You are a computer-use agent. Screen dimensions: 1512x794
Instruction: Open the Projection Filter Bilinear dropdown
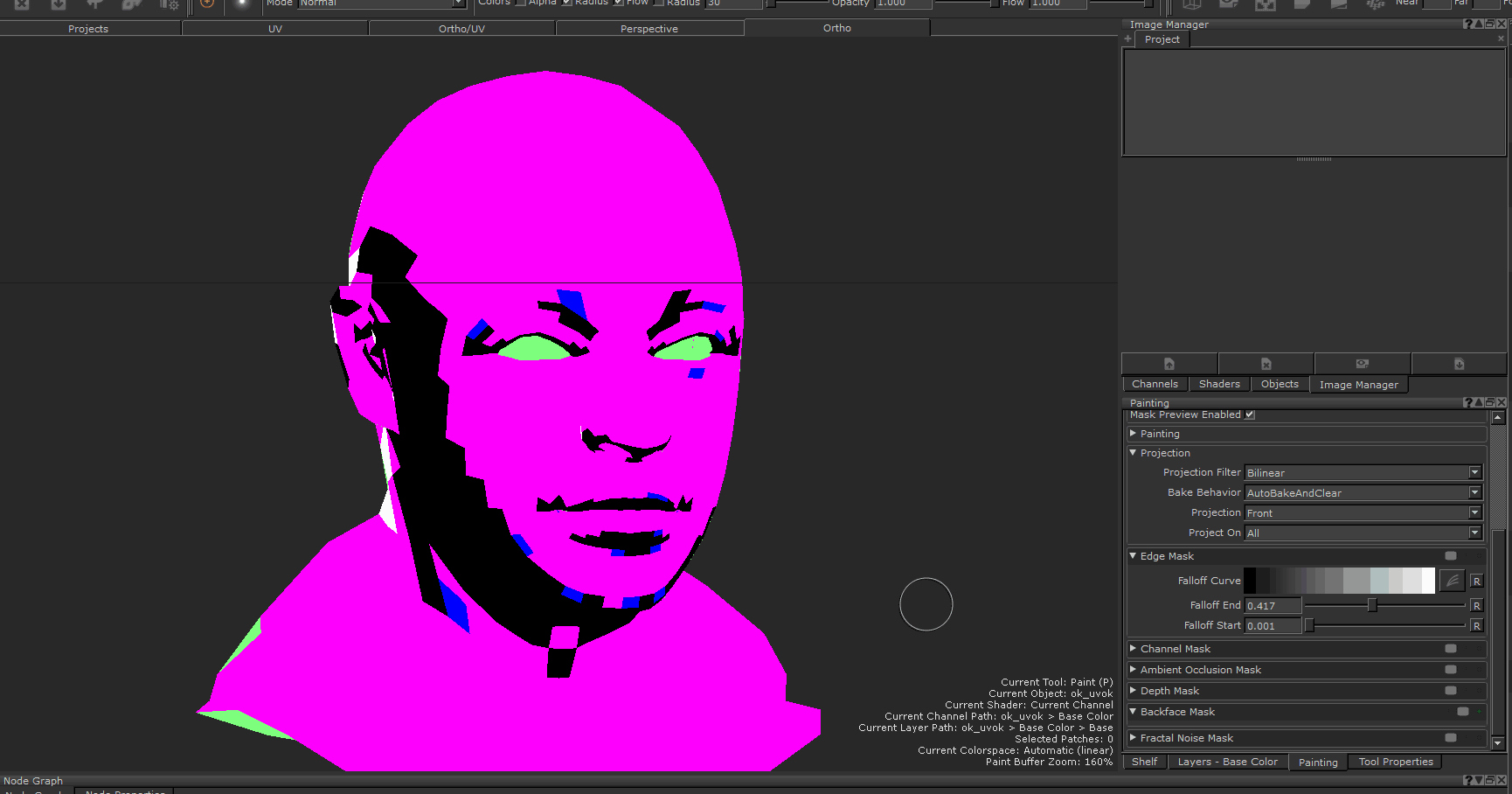click(x=1363, y=473)
